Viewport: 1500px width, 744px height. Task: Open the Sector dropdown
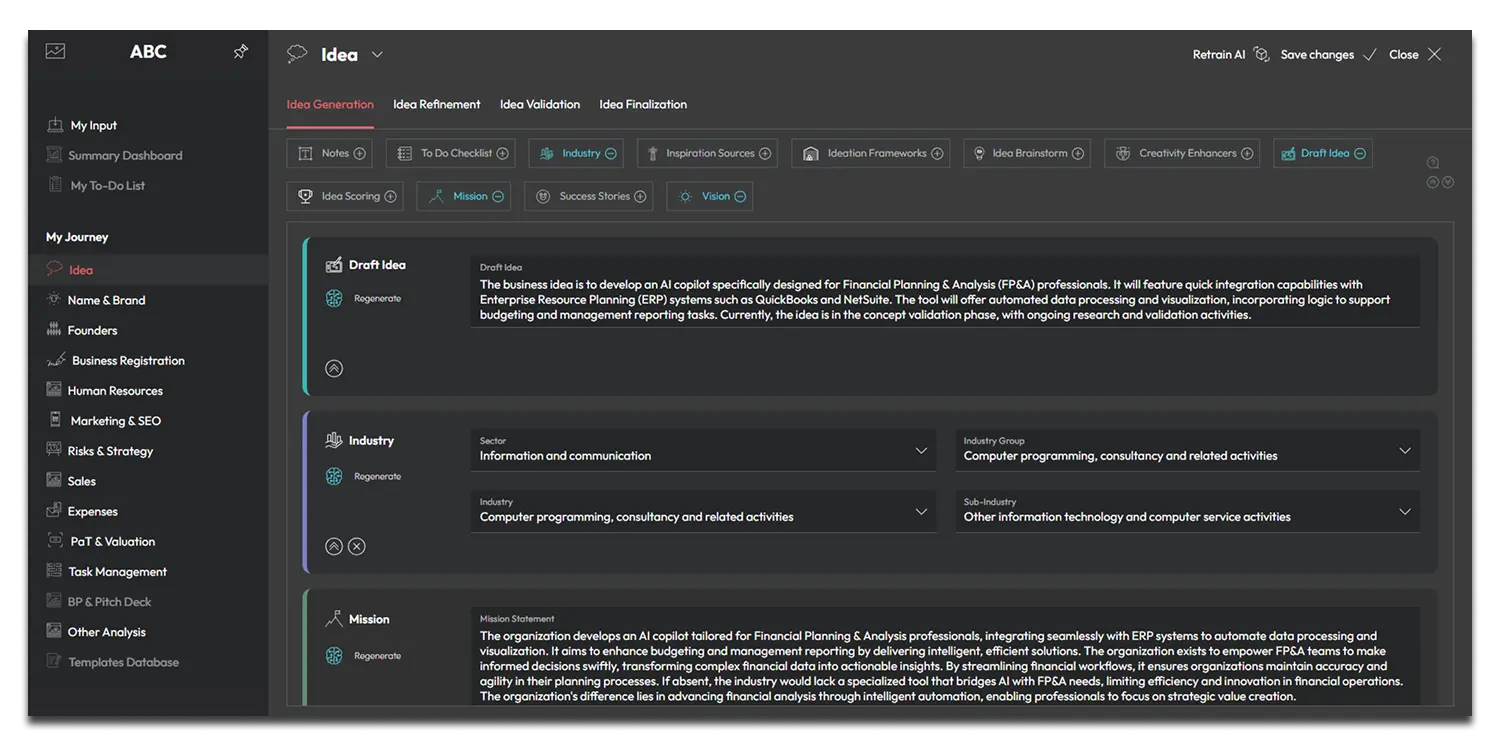[920, 451]
